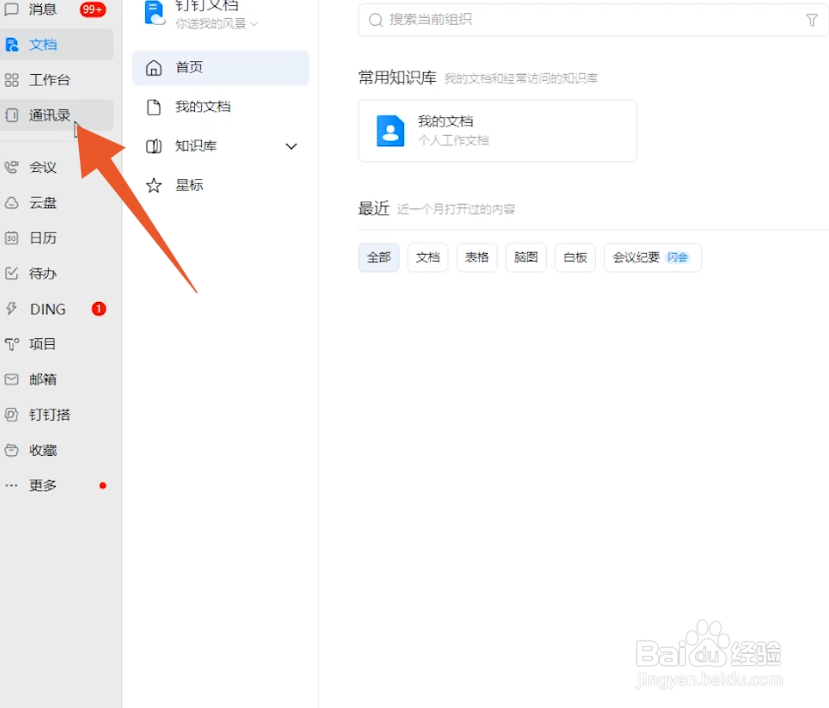Click the 常用知识库 heading text
Screen dimensions: 829x708
tap(398, 78)
